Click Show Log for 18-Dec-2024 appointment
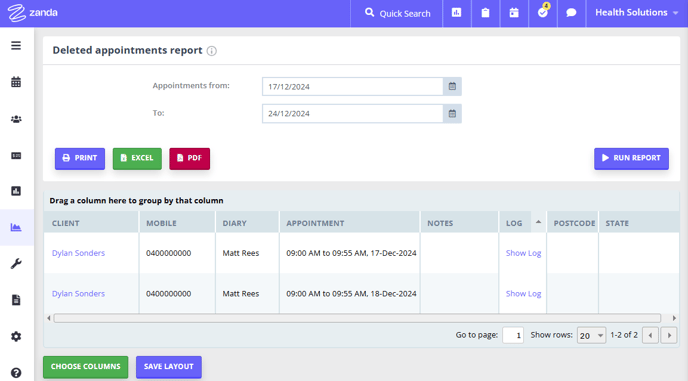Image resolution: width=688 pixels, height=381 pixels. 523,294
